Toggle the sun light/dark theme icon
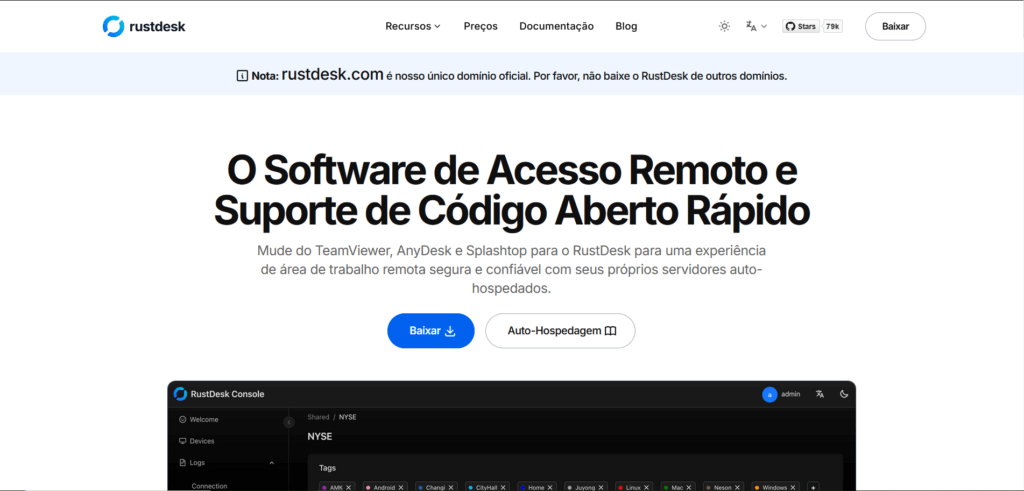 click(x=724, y=27)
